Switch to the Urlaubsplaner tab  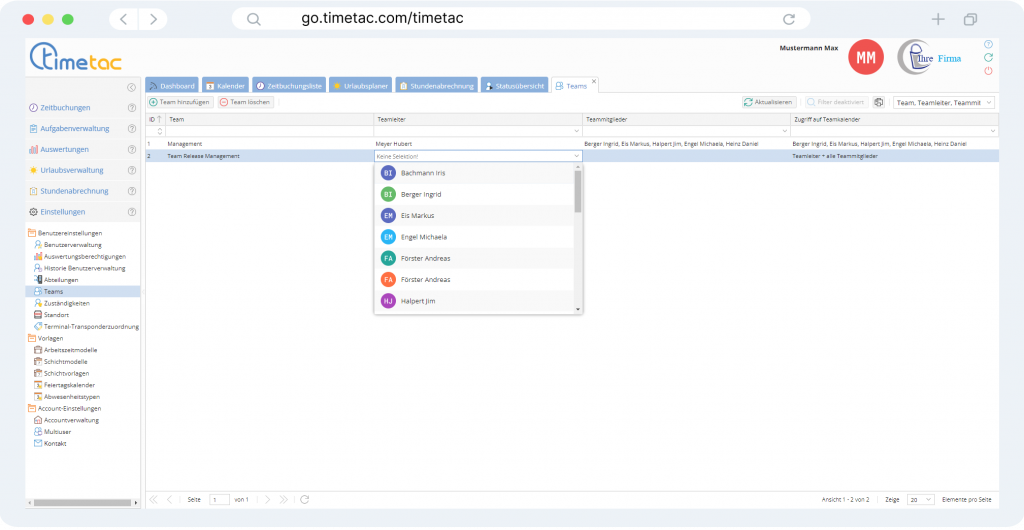click(362, 87)
